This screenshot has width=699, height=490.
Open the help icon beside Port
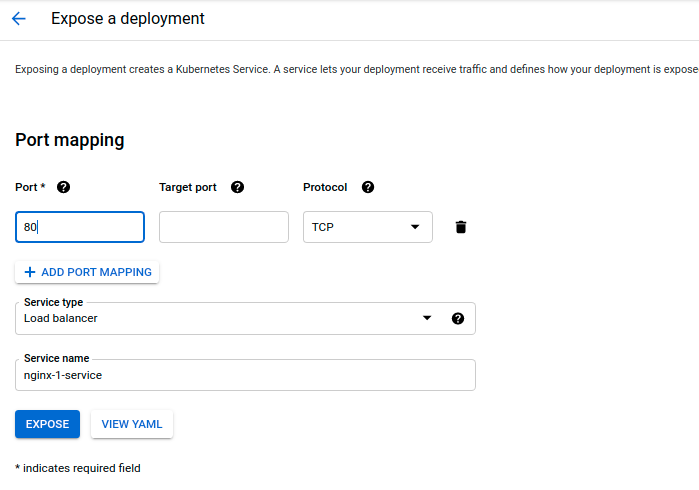pos(64,187)
